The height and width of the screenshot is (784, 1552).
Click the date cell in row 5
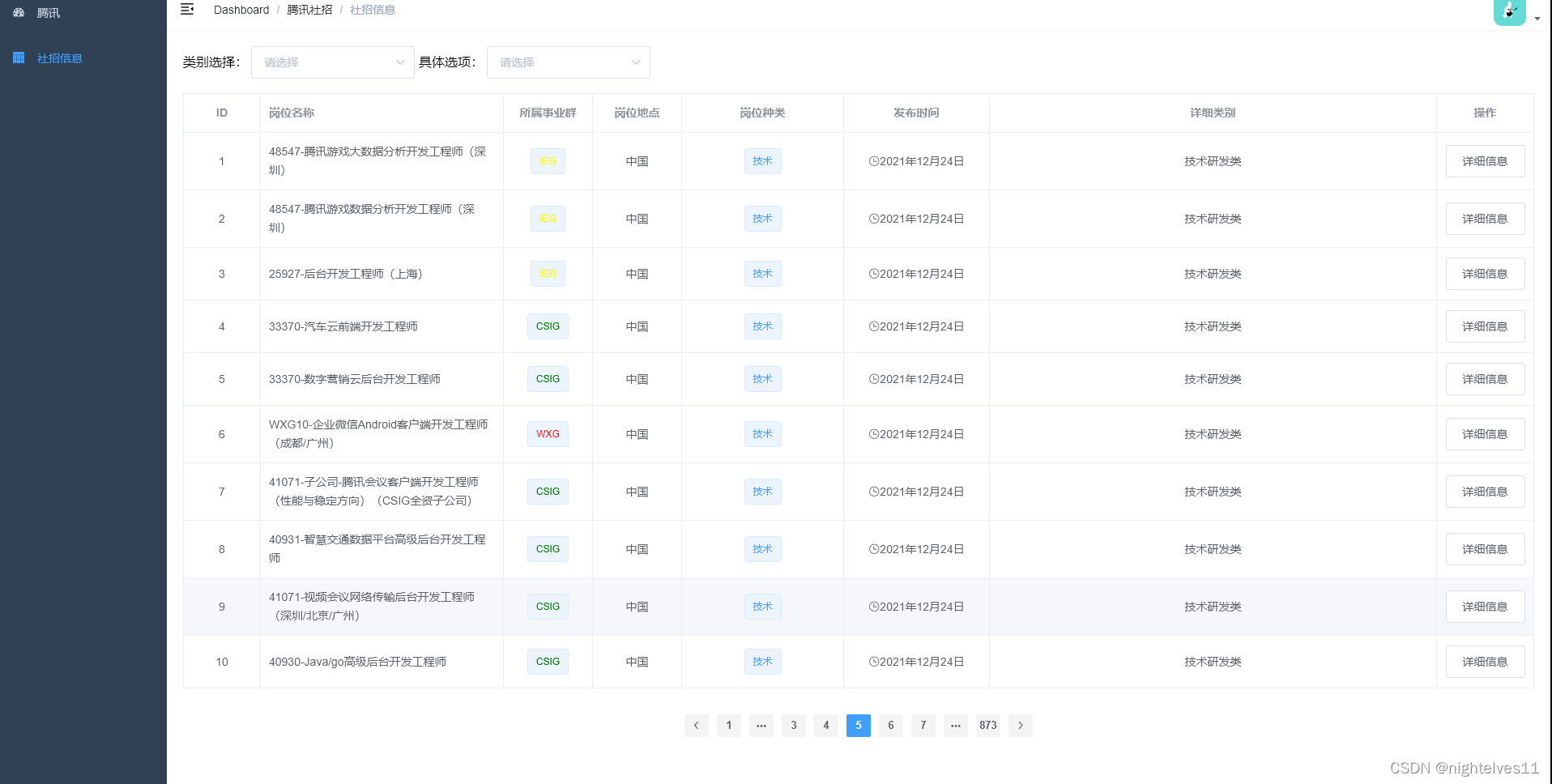[916, 379]
